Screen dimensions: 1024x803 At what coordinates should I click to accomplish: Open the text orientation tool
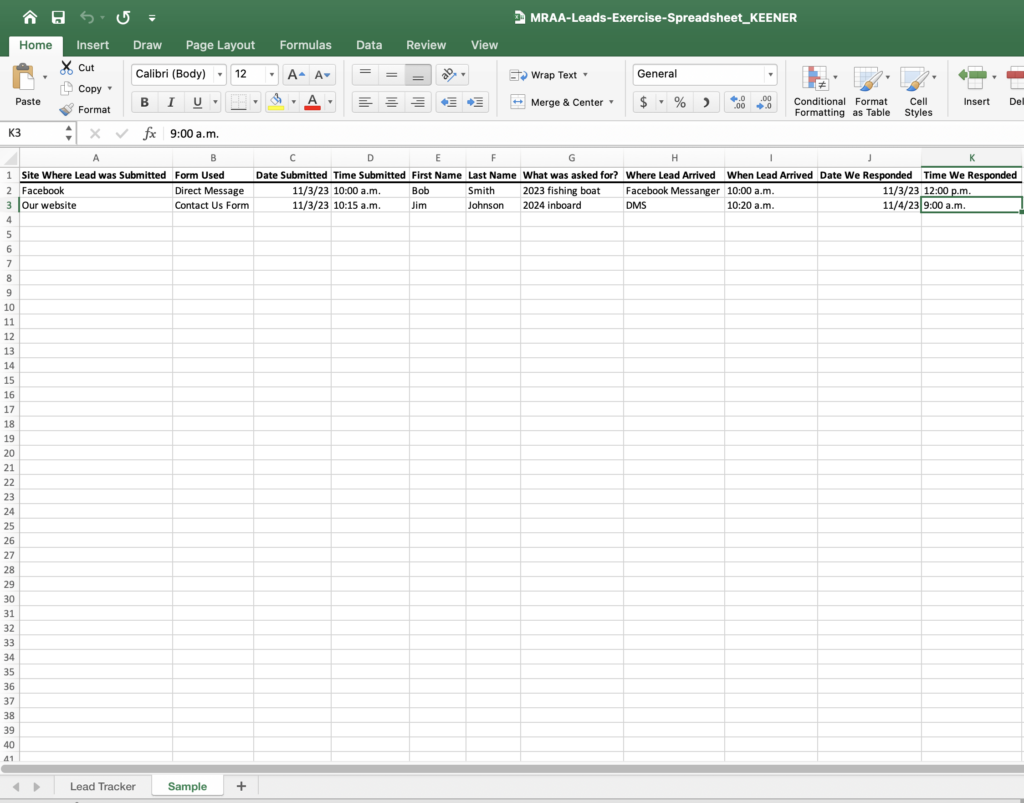click(449, 75)
